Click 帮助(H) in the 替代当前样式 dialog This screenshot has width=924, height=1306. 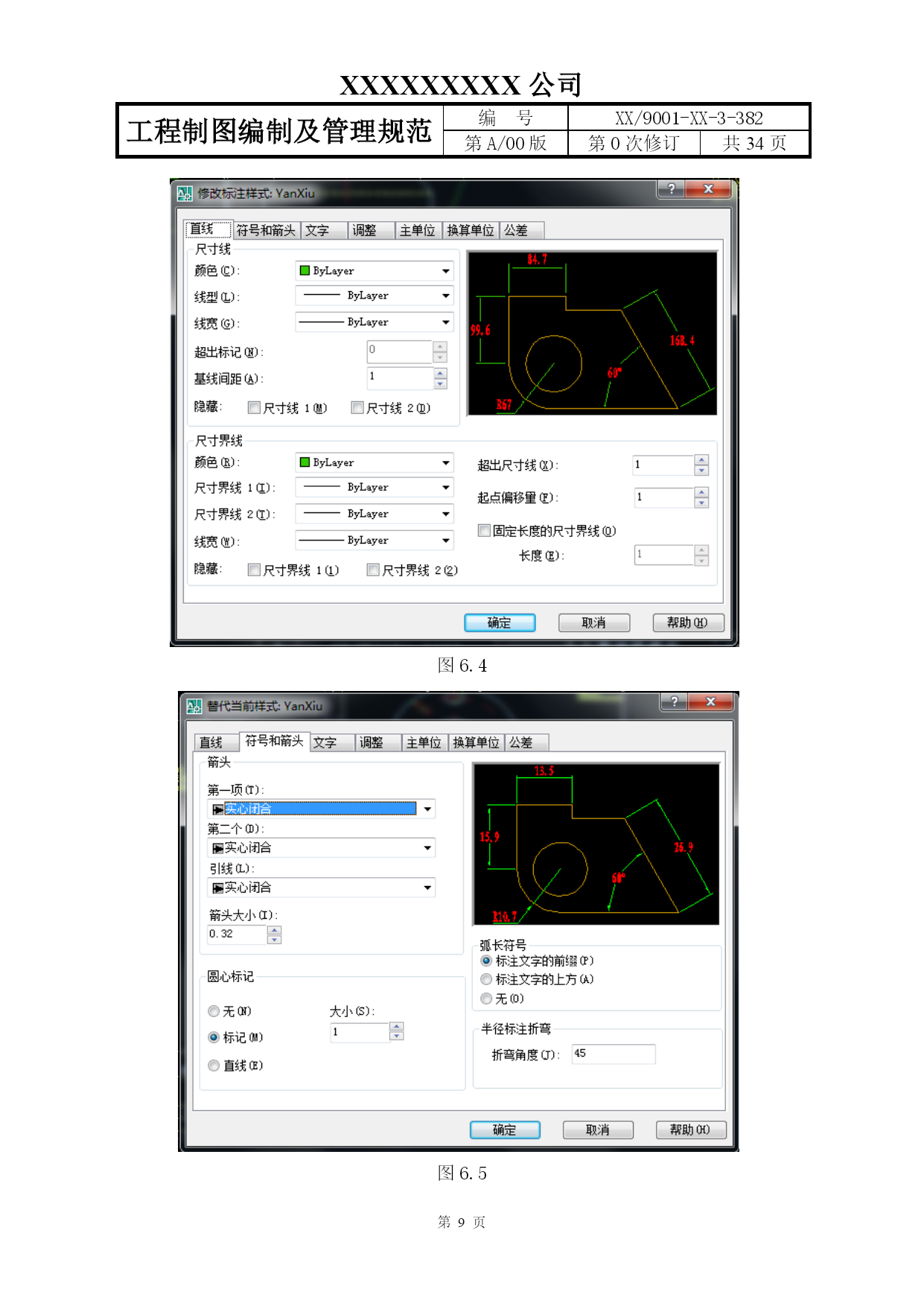pos(691,1130)
